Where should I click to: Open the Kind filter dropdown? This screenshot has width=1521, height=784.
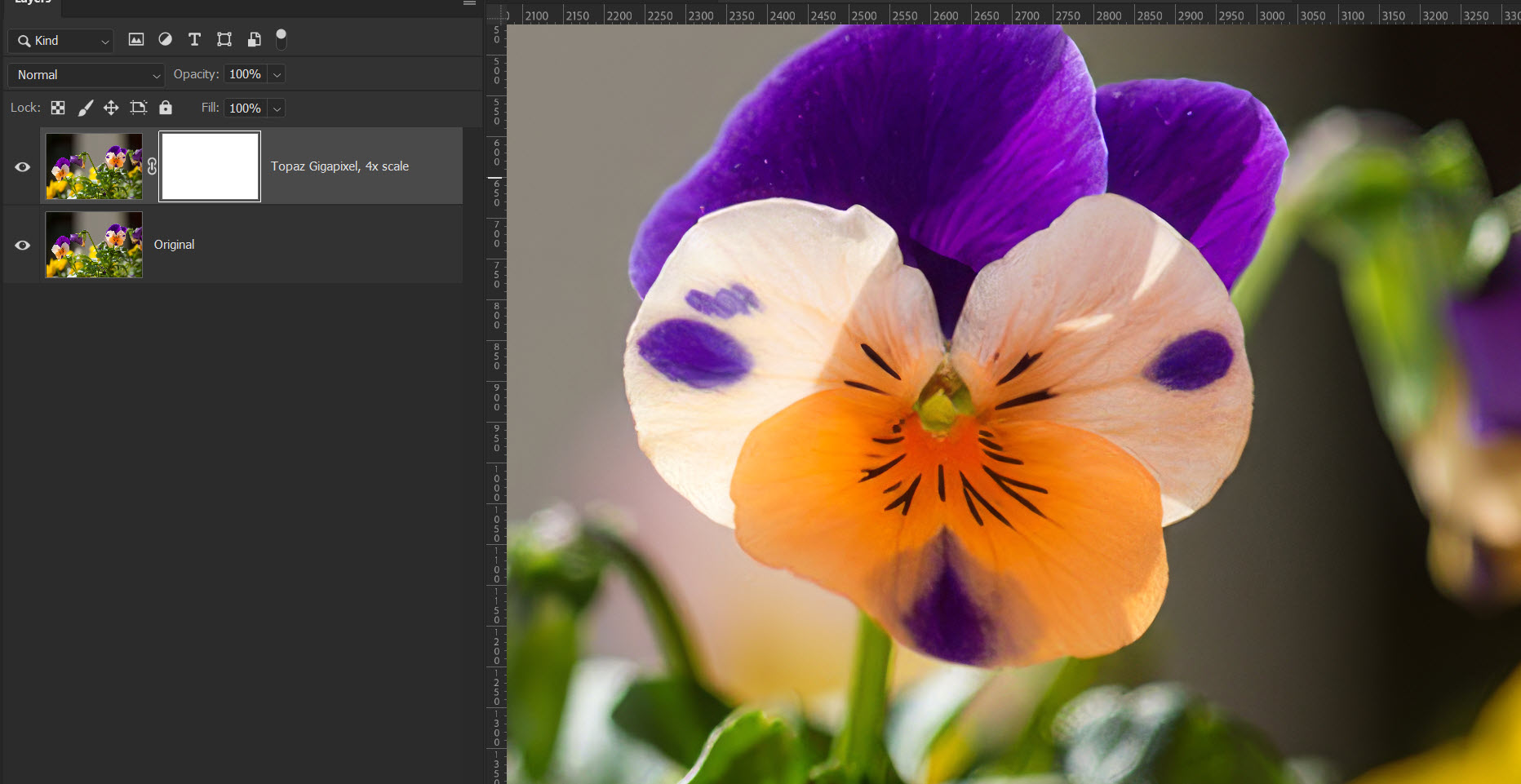(61, 41)
